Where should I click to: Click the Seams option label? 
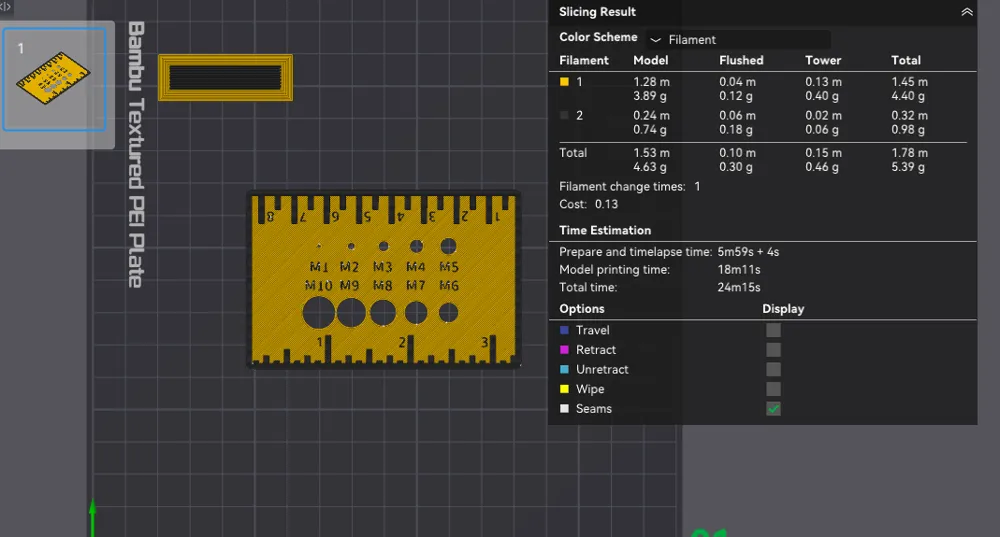[x=594, y=409]
